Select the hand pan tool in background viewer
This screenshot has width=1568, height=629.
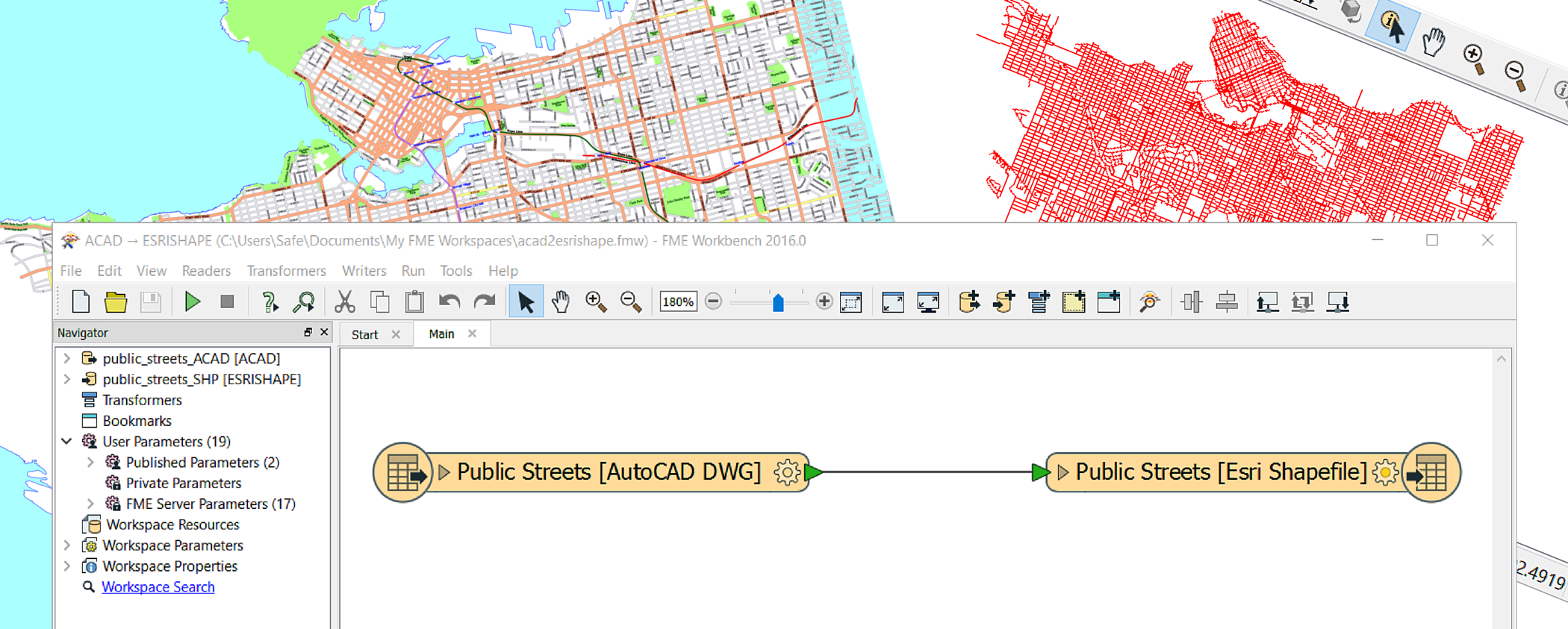coord(1433,42)
